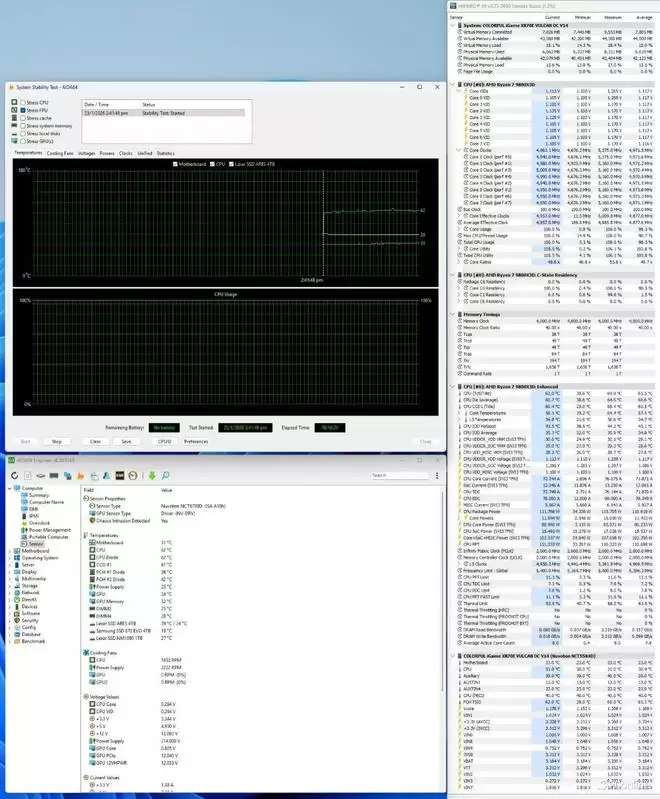The width and height of the screenshot is (660, 799).
Task: Enable Stress system memory checkbox
Action: tap(23, 126)
